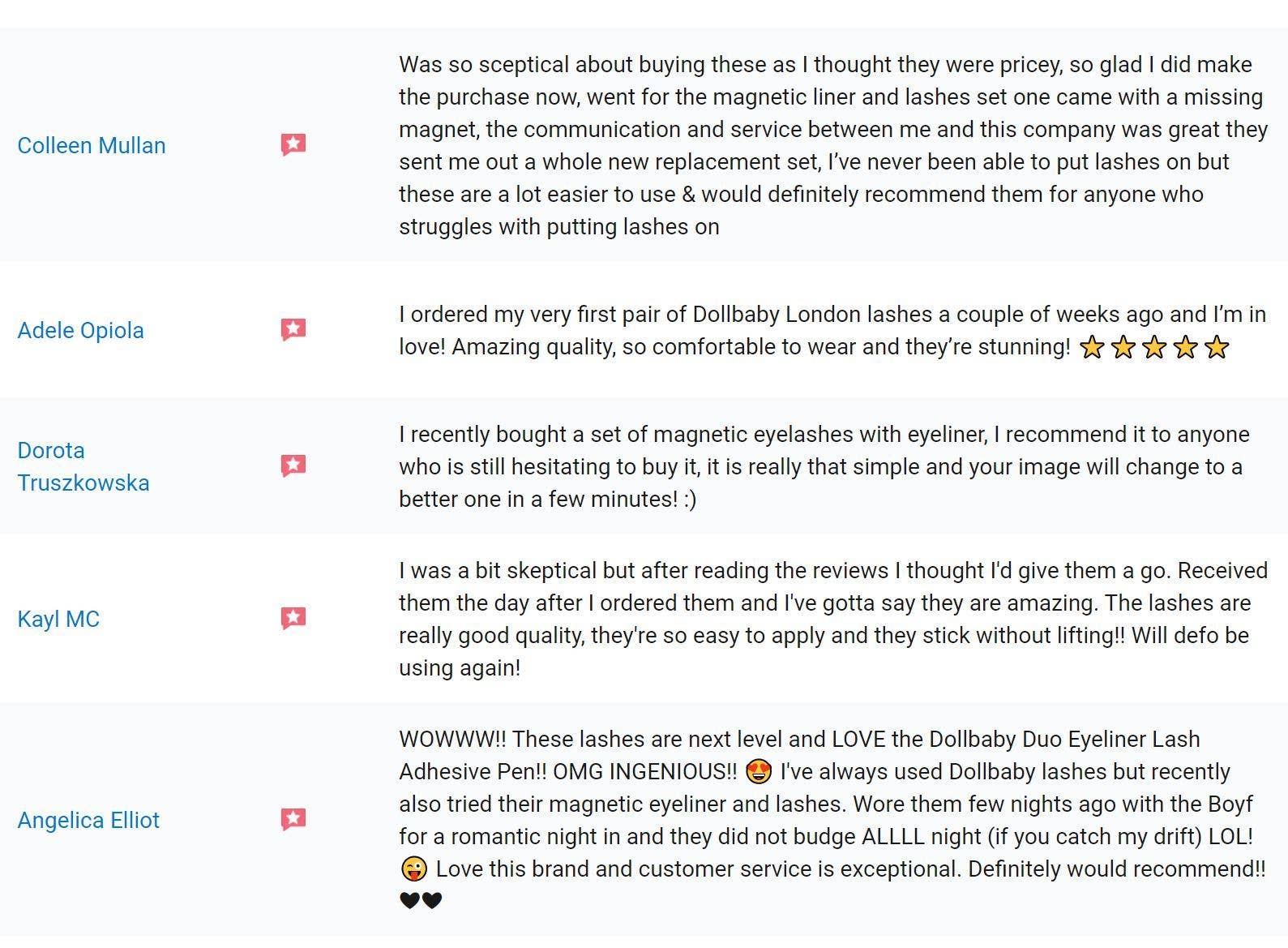
Task: Click the winking tongue emoji in Angelica's review
Action: [413, 869]
